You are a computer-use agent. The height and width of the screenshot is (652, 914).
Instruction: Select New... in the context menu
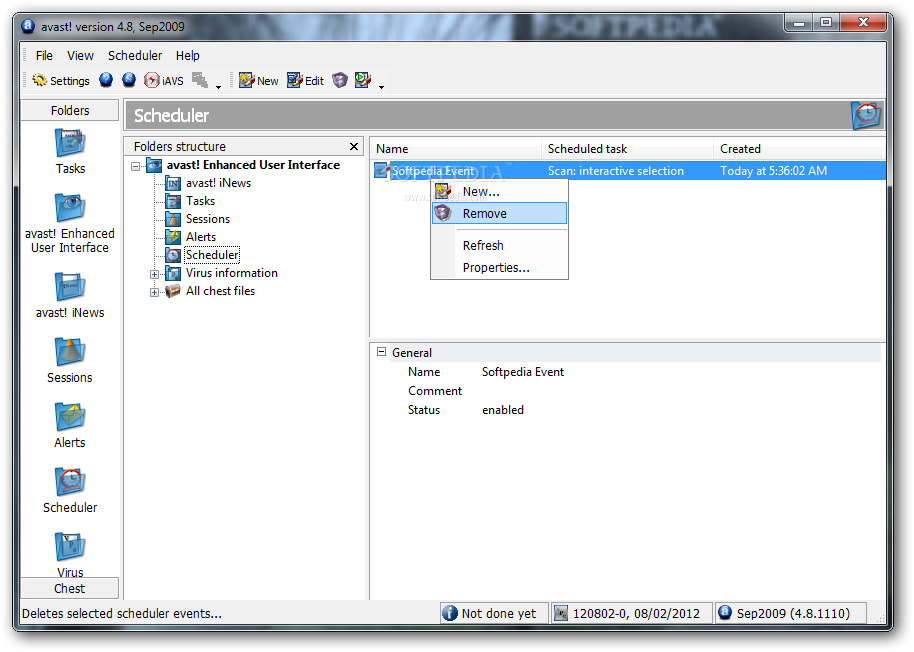click(499, 191)
